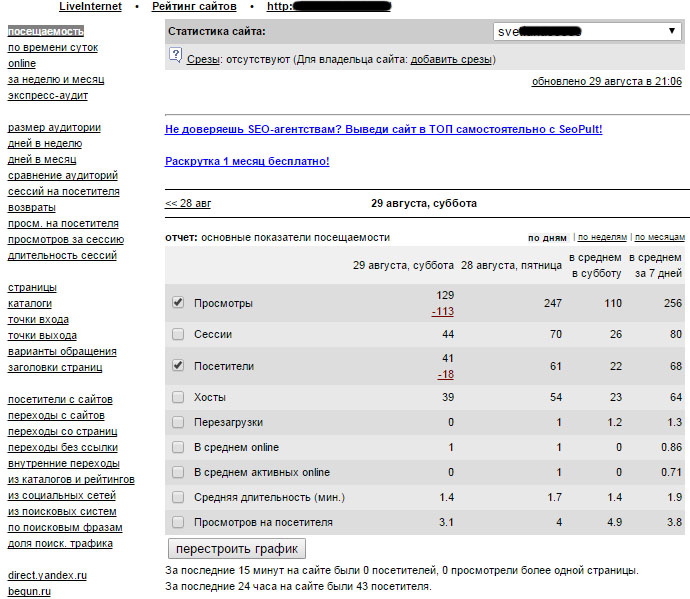Tick the Хосты checkbox
The image size is (690, 599).
[178, 397]
